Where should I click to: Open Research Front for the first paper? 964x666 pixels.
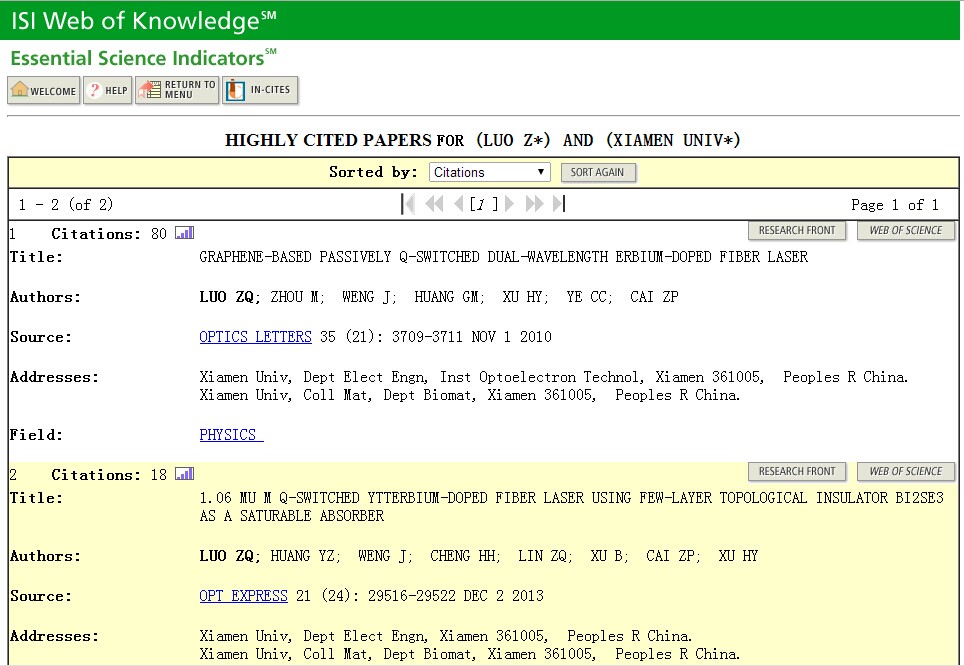coord(797,231)
